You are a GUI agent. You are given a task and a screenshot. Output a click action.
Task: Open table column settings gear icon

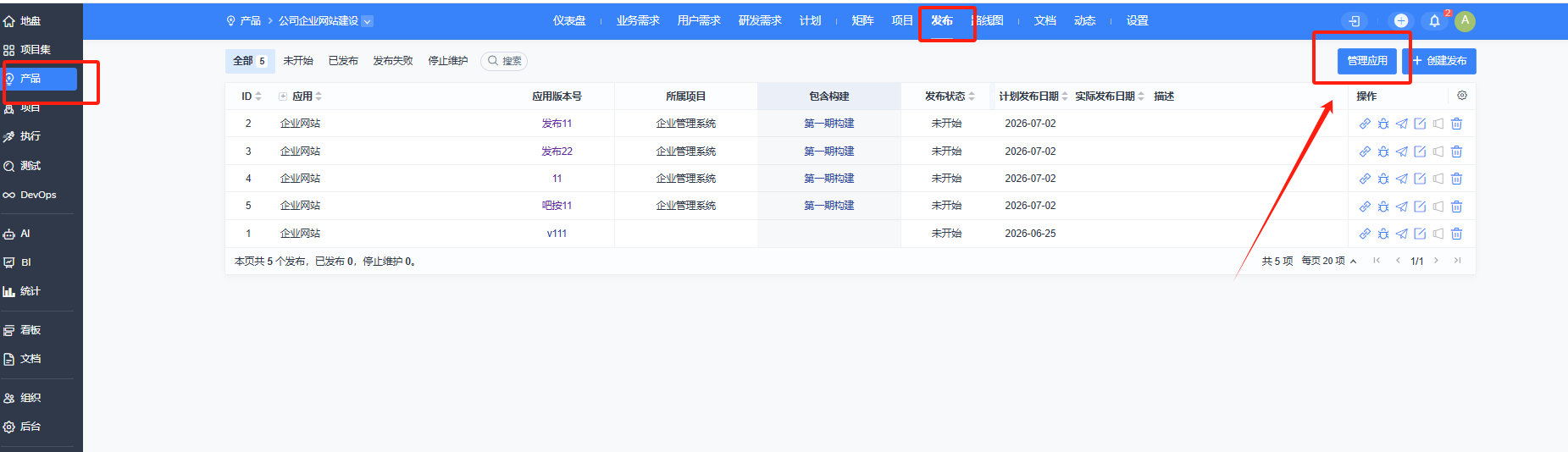click(x=1462, y=96)
